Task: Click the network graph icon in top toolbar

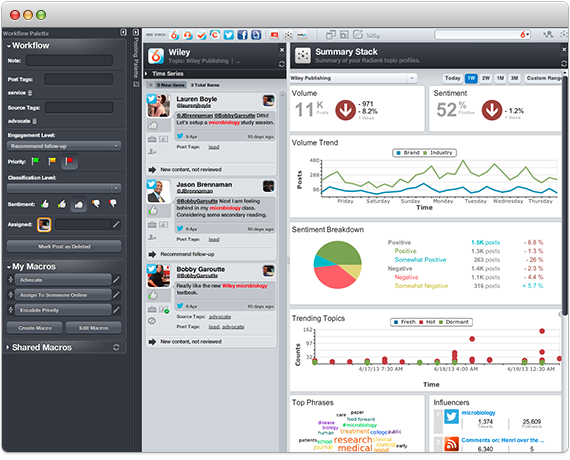Action: pos(548,35)
